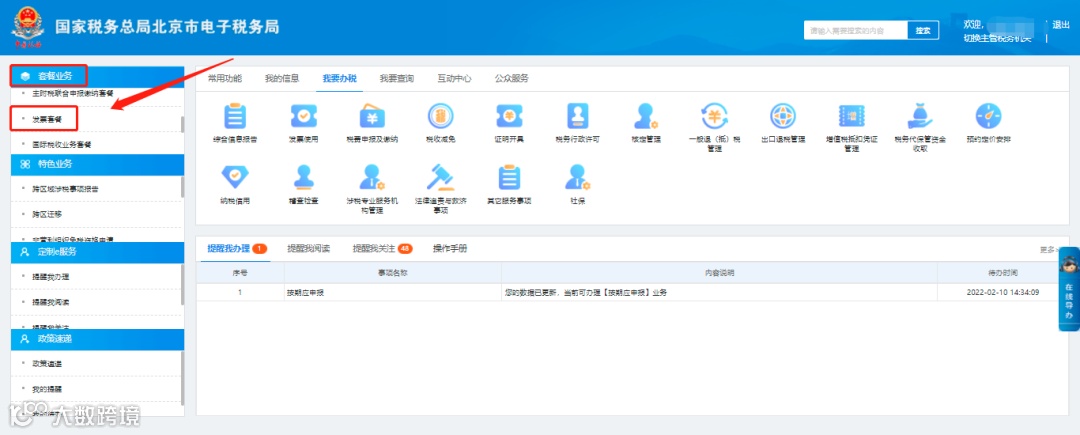Click the 套餐业务 section scrollbar
1080x435 pixels.
click(183, 124)
